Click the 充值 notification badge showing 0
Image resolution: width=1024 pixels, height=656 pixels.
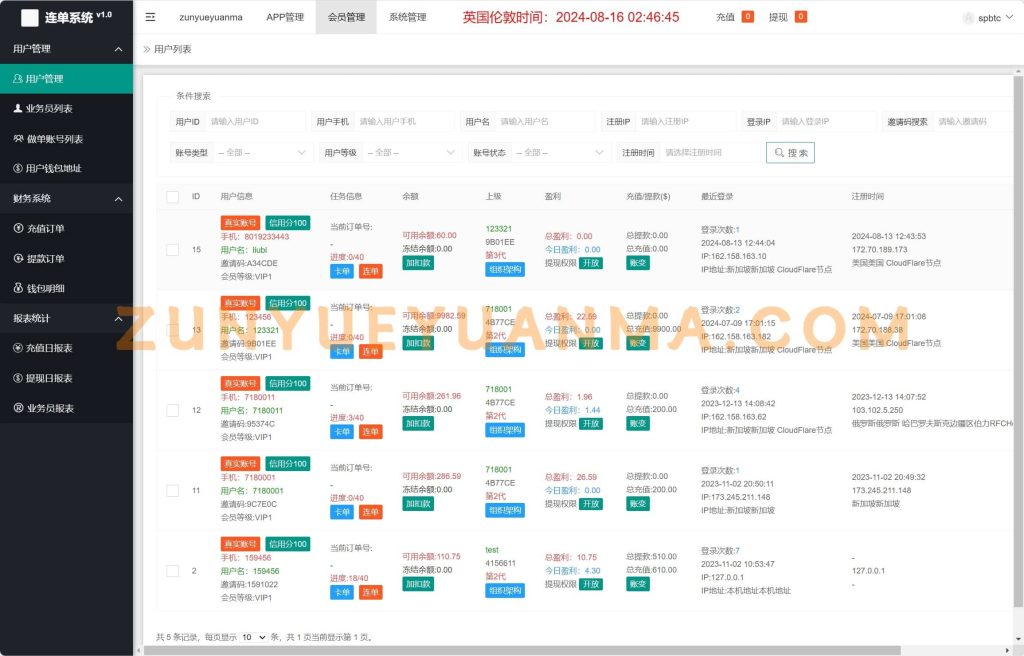pyautogui.click(x=748, y=17)
